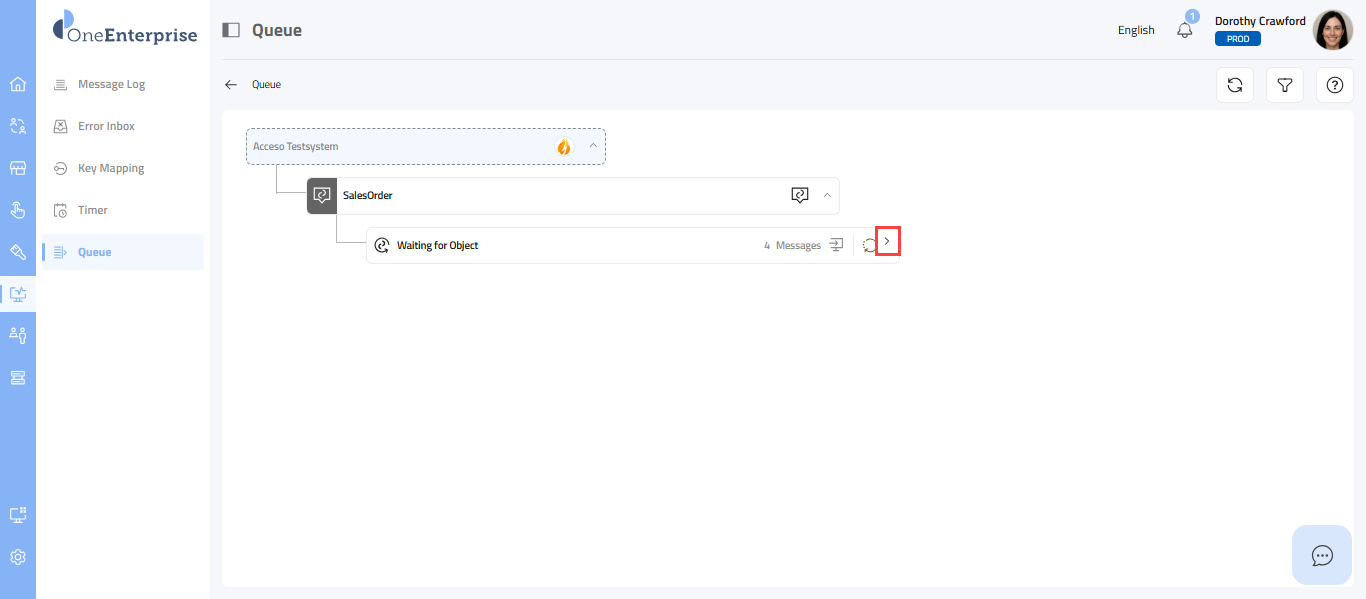Click the back arrow beside Queue breadcrumb
Screen dimensions: 1366x599
pos(231,85)
